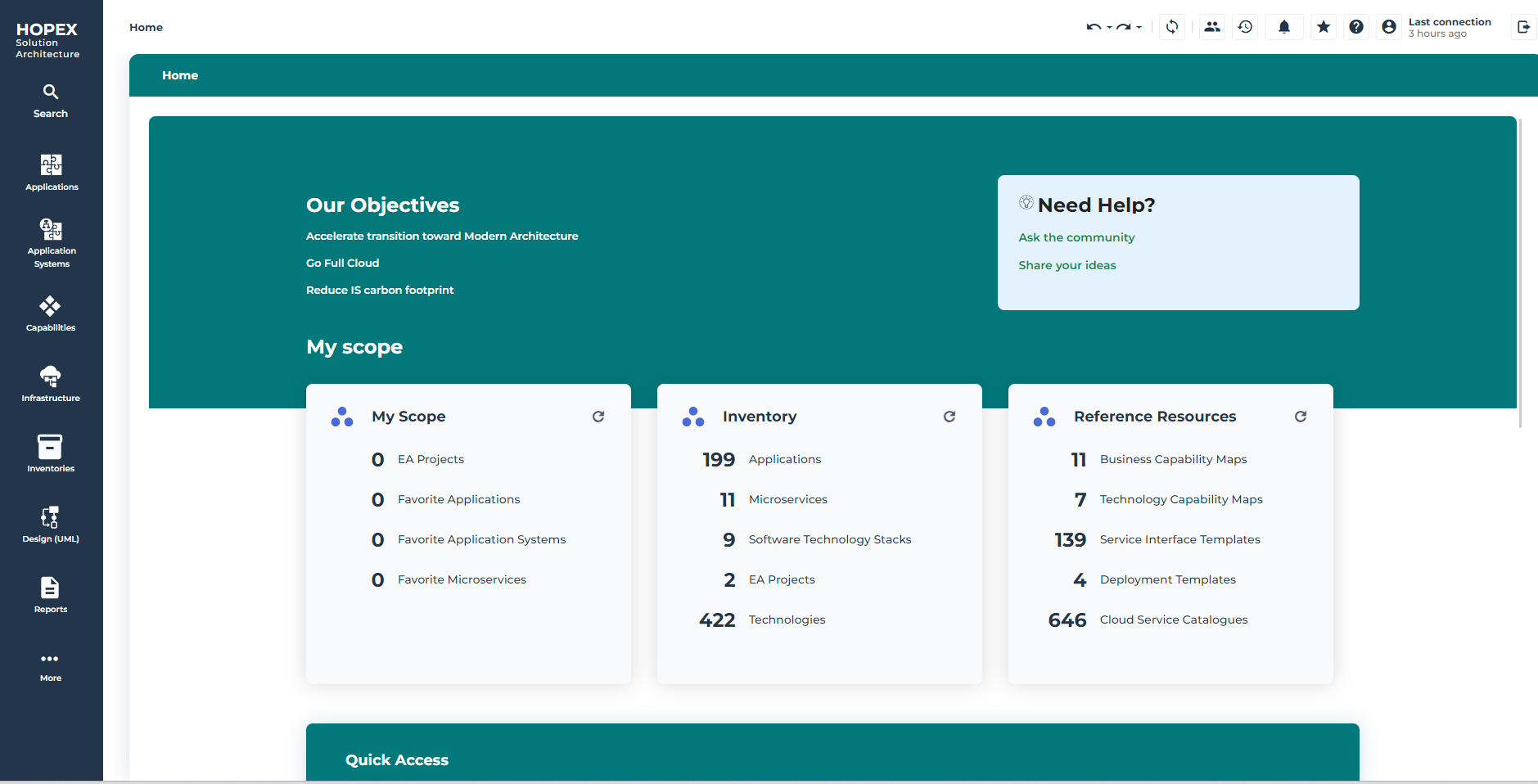1538x784 pixels.
Task: Open Reports in the sidebar menu
Action: [x=50, y=596]
